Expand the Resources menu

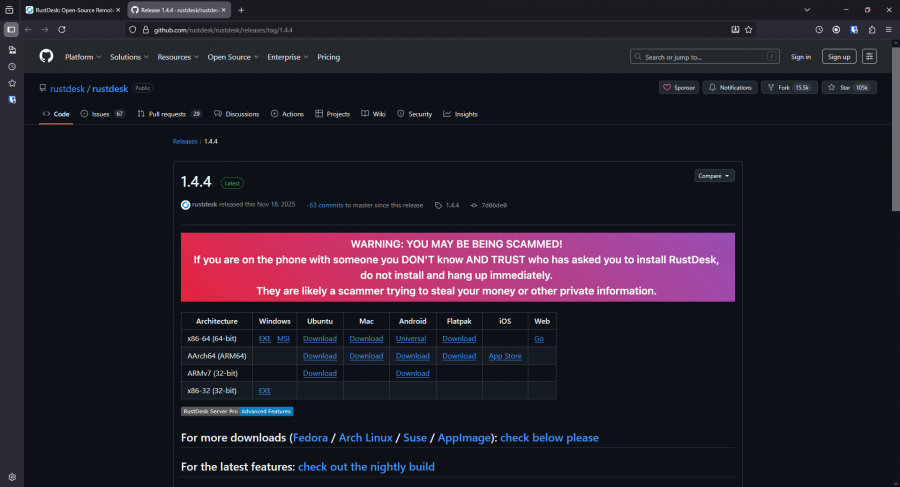(x=178, y=57)
